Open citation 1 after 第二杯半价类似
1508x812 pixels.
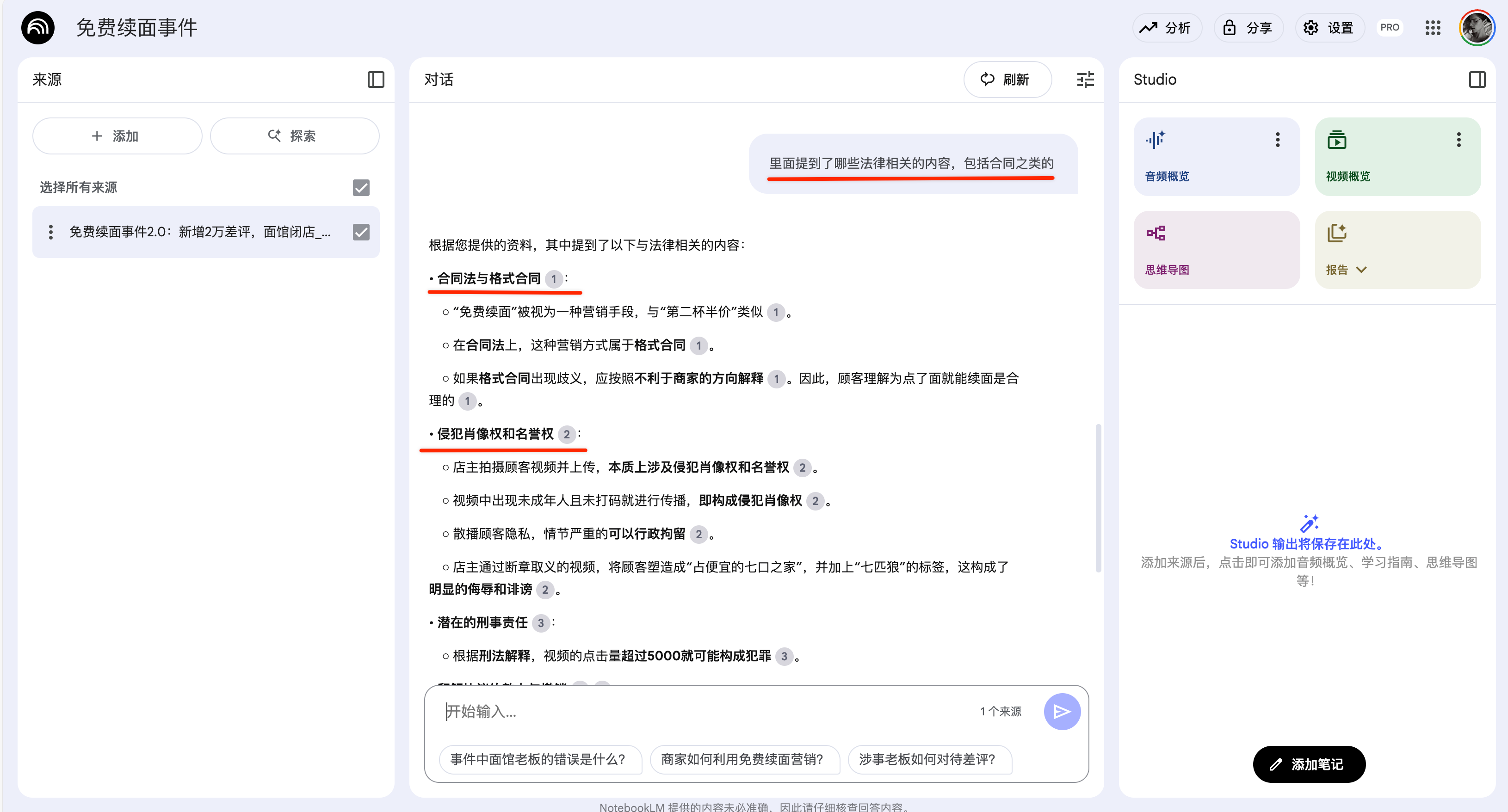(776, 313)
